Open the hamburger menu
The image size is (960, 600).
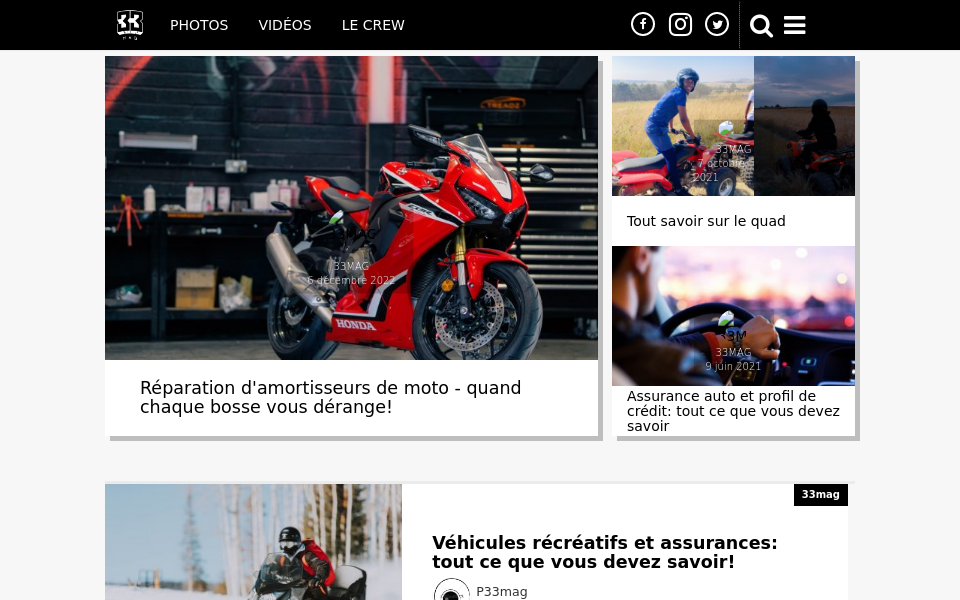795,26
